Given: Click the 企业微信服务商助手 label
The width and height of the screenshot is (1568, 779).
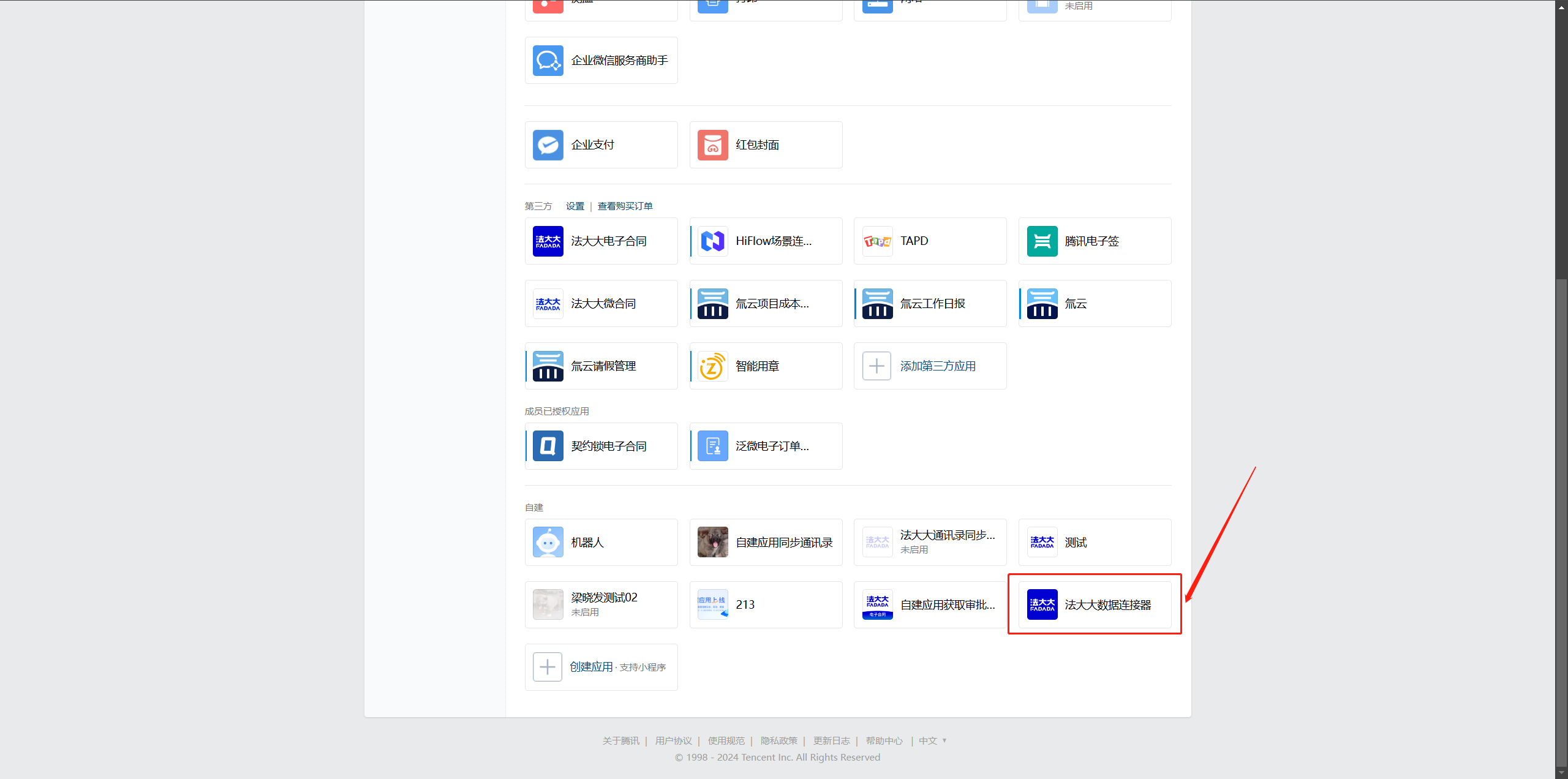Looking at the screenshot, I should pos(619,61).
